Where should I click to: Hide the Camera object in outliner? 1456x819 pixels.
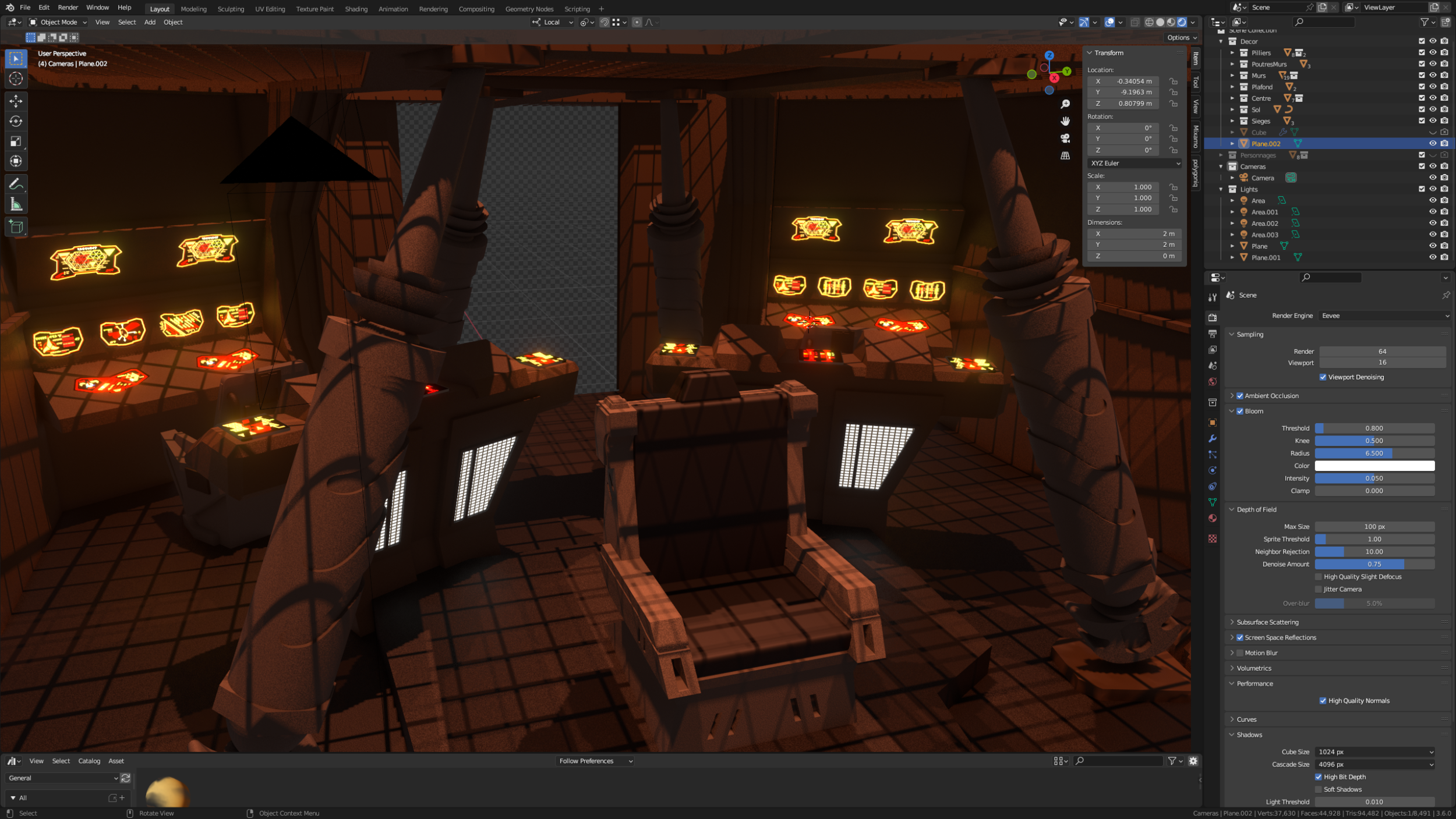pyautogui.click(x=1433, y=178)
